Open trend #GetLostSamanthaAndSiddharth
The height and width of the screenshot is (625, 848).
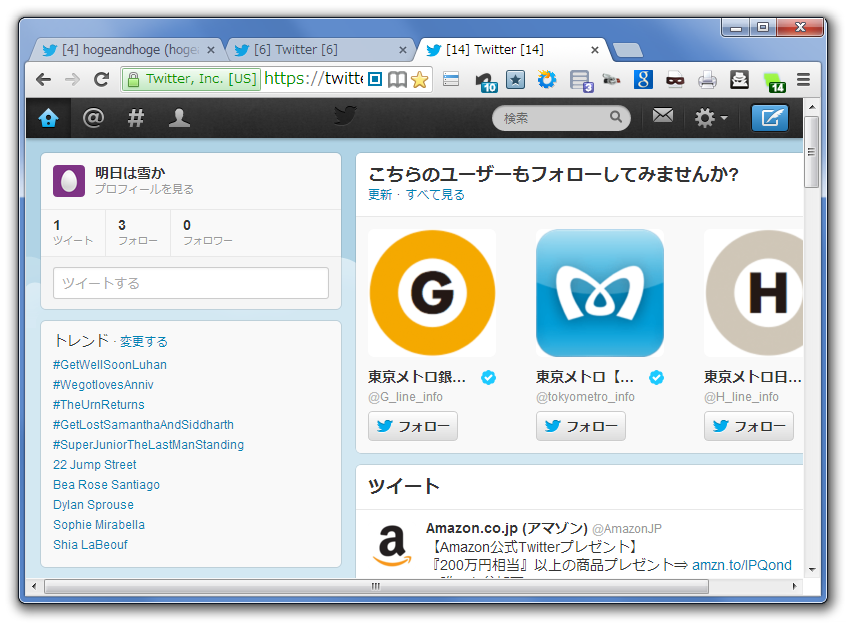tap(143, 425)
